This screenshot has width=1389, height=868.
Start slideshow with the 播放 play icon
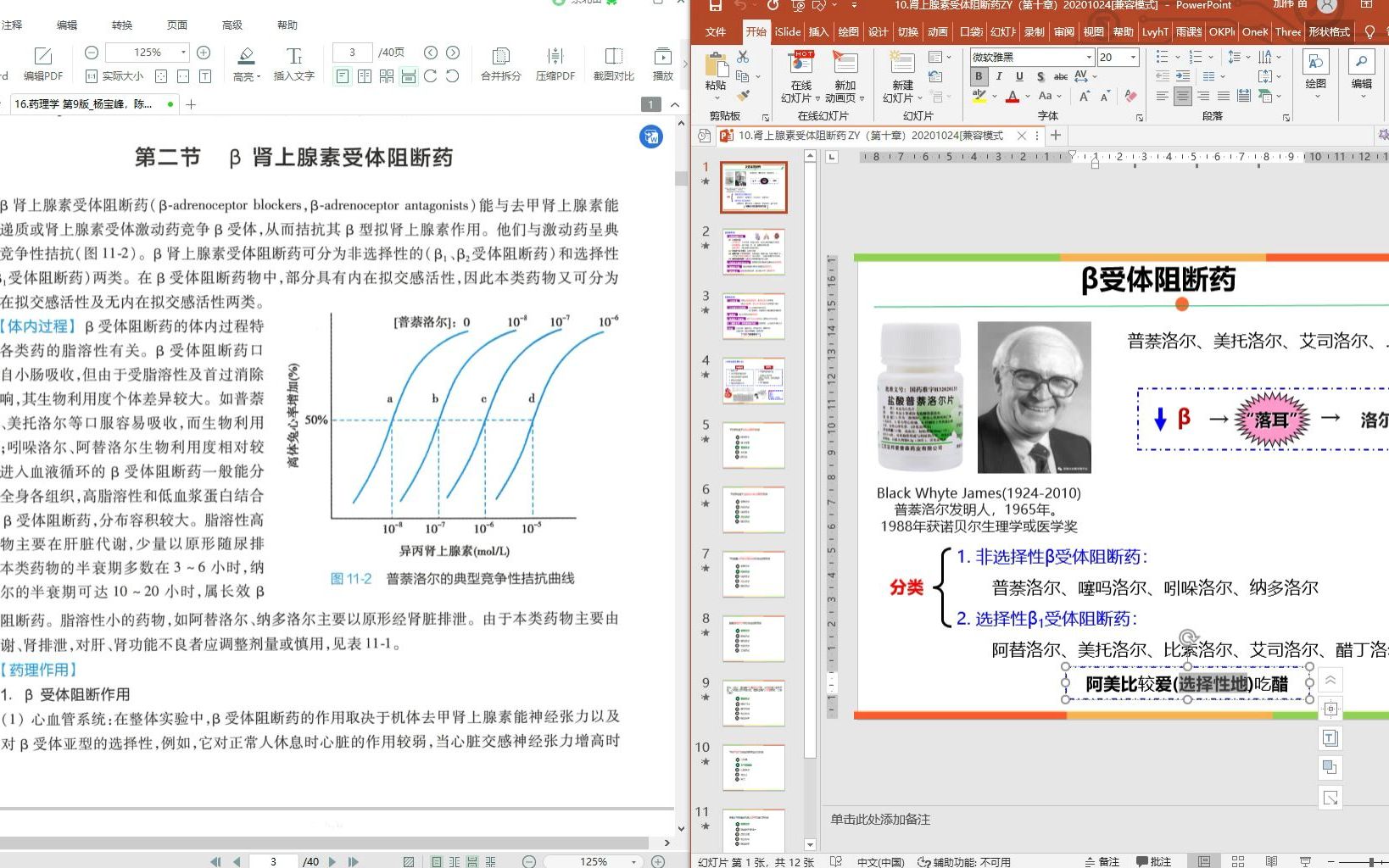662,64
